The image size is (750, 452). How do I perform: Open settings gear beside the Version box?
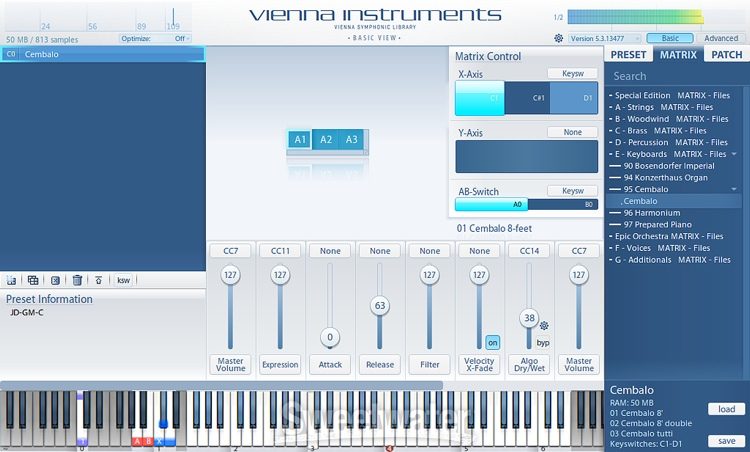coord(558,38)
